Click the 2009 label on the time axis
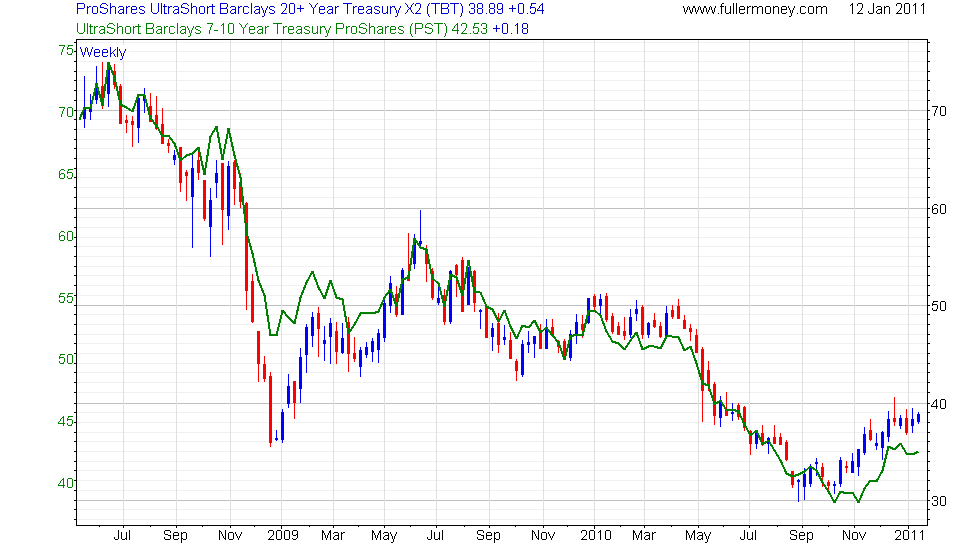This screenshot has width=980, height=560. [x=283, y=535]
